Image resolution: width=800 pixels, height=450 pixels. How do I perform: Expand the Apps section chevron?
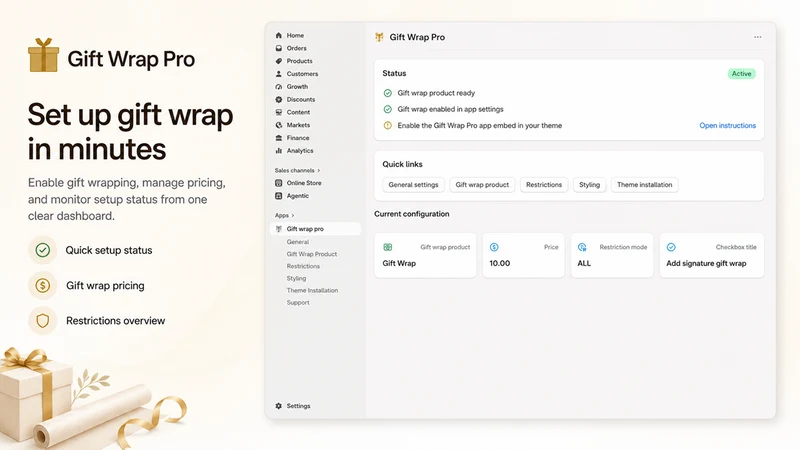tap(293, 215)
